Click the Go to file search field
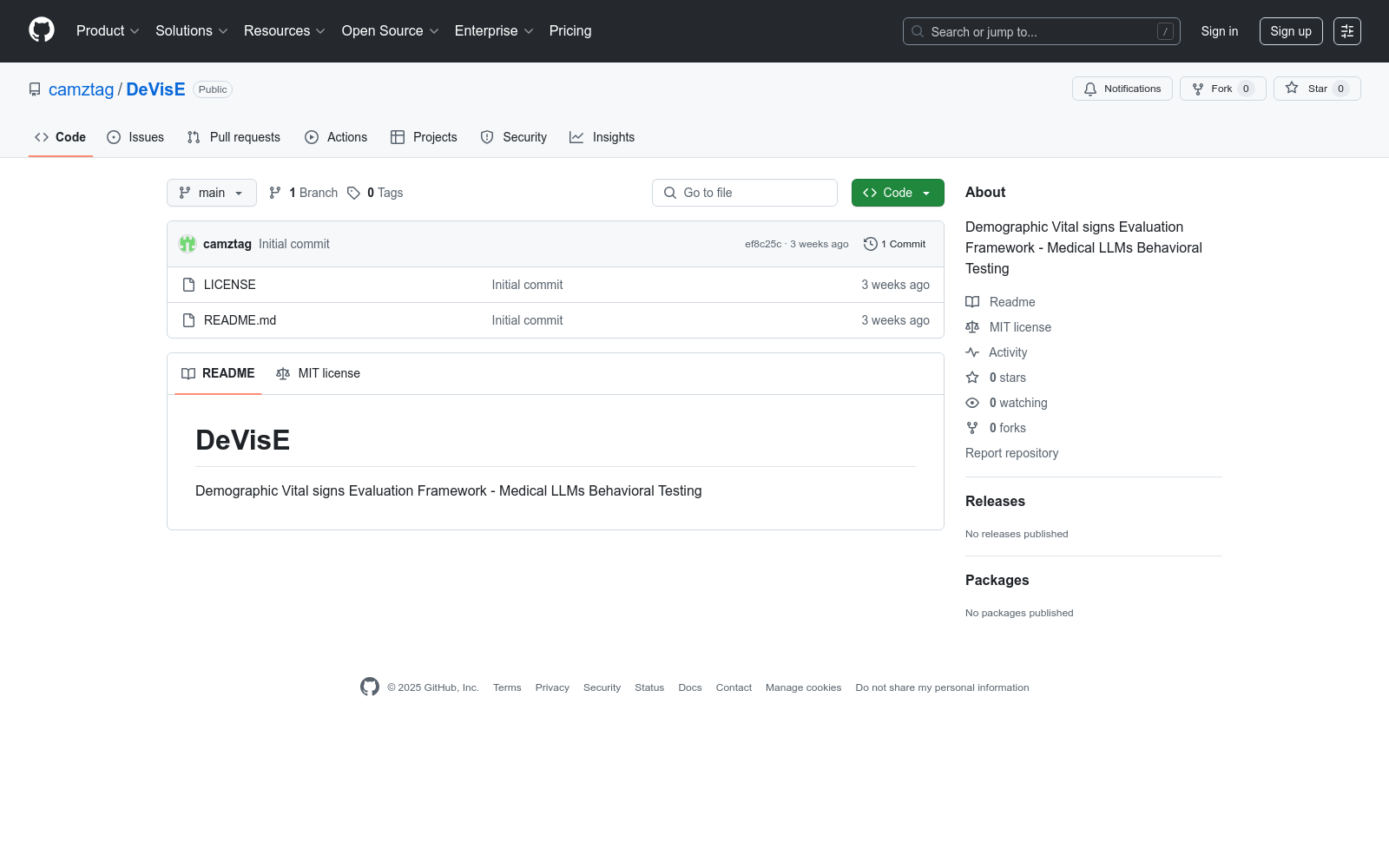This screenshot has width=1389, height=868. point(745,193)
